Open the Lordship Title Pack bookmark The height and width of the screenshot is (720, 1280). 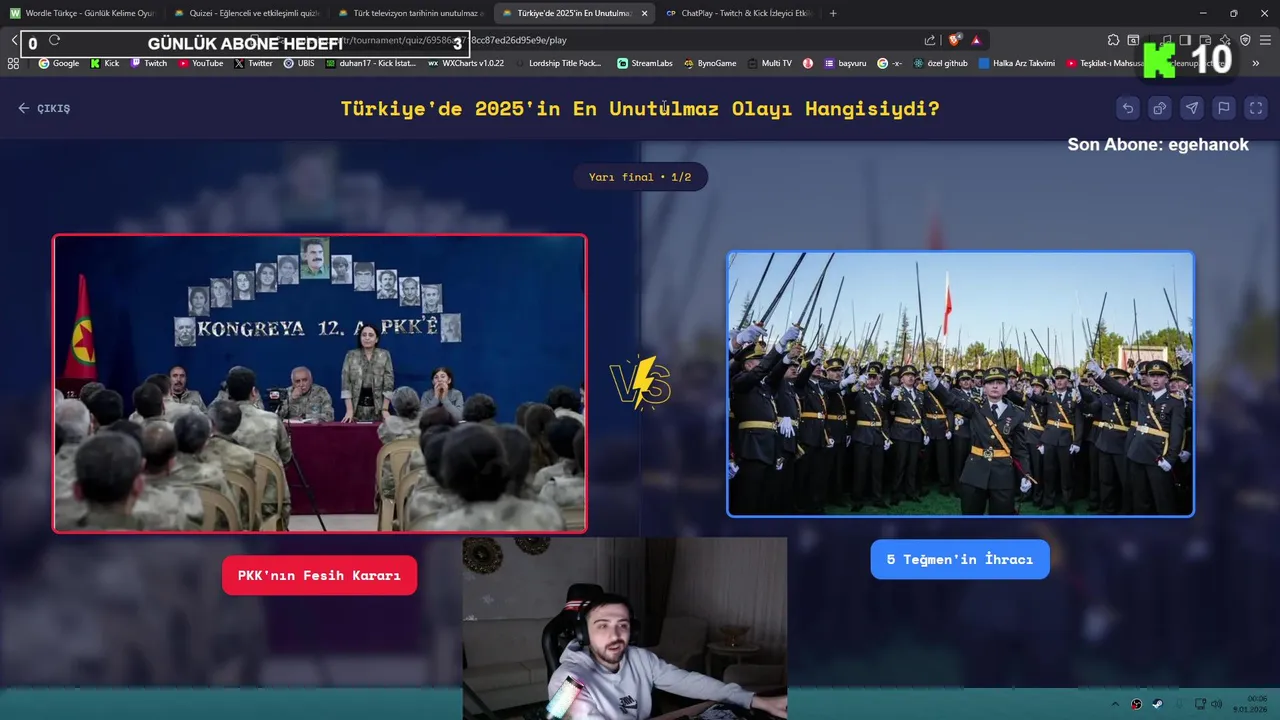(558, 63)
